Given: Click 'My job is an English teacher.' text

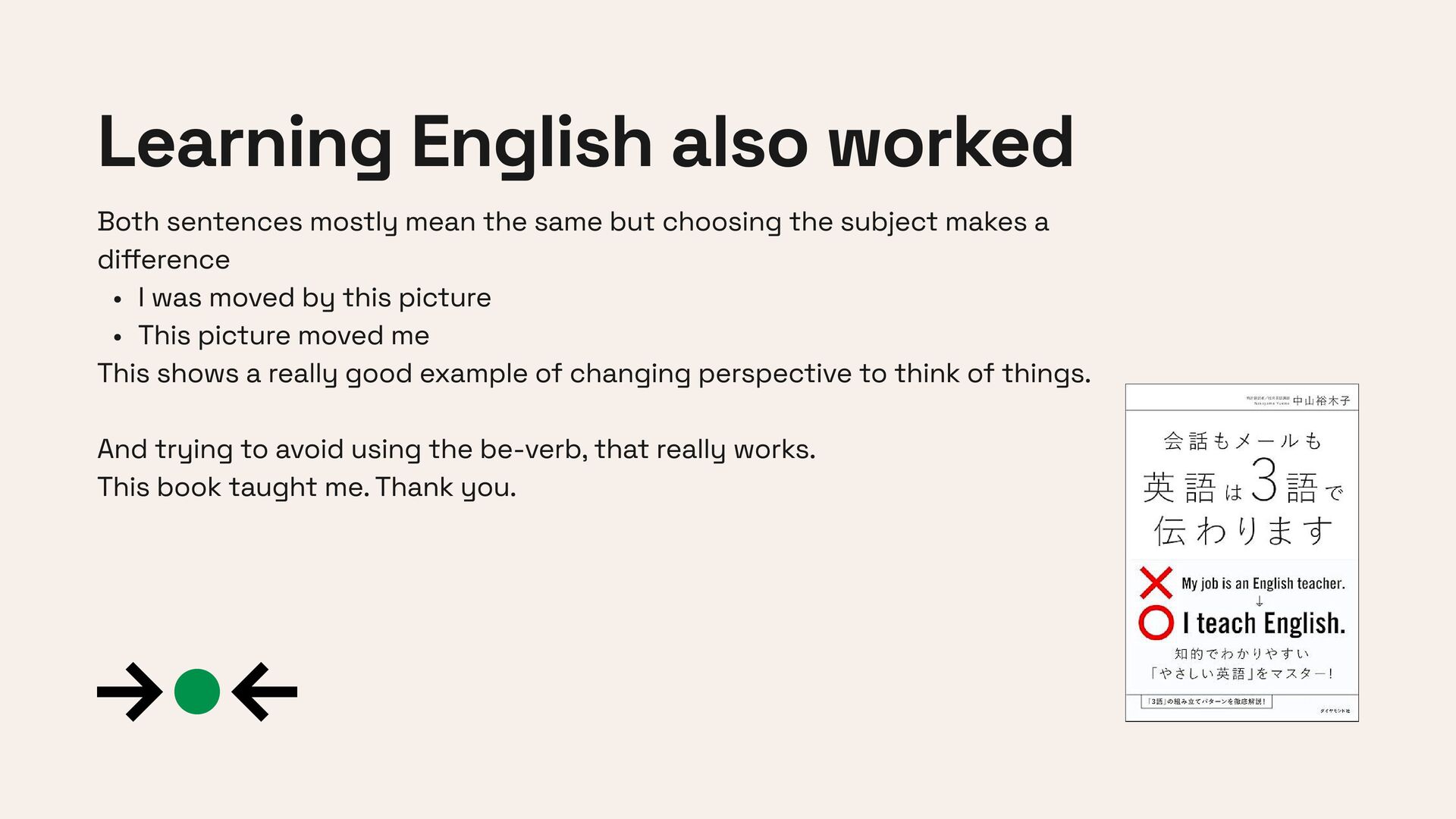Looking at the screenshot, I should tap(1263, 583).
